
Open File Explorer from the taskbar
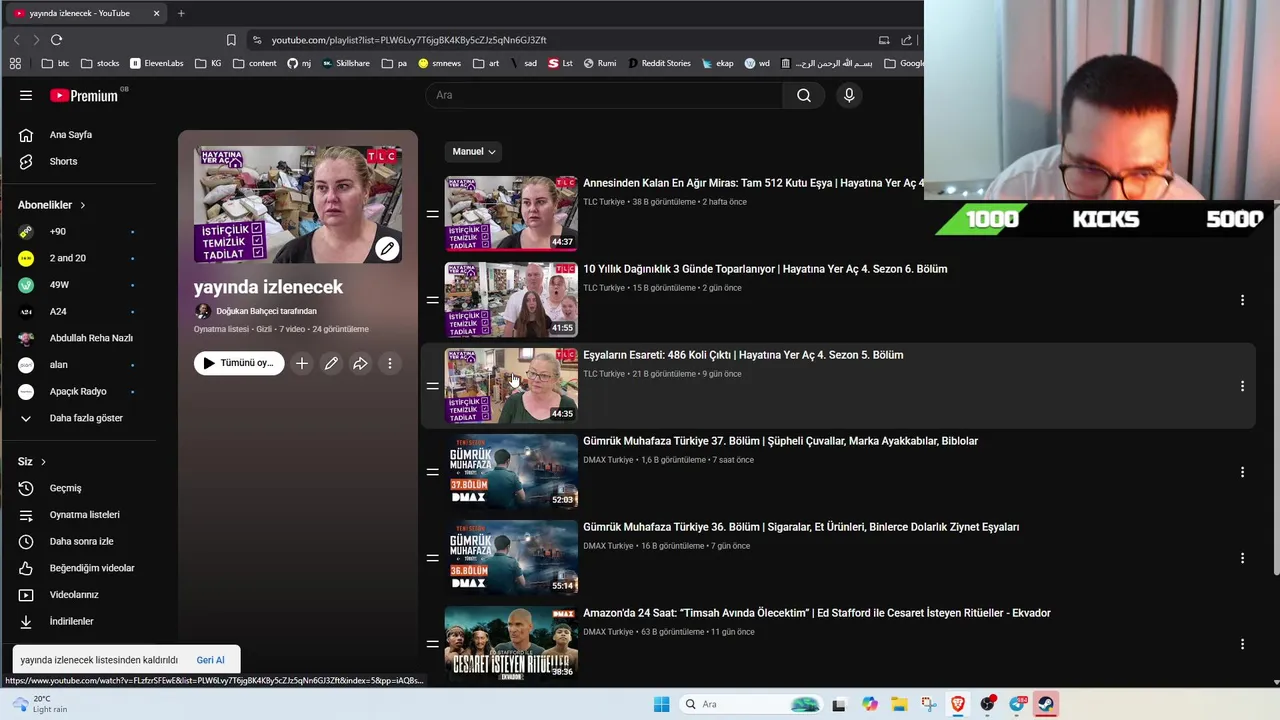pyautogui.click(x=899, y=704)
